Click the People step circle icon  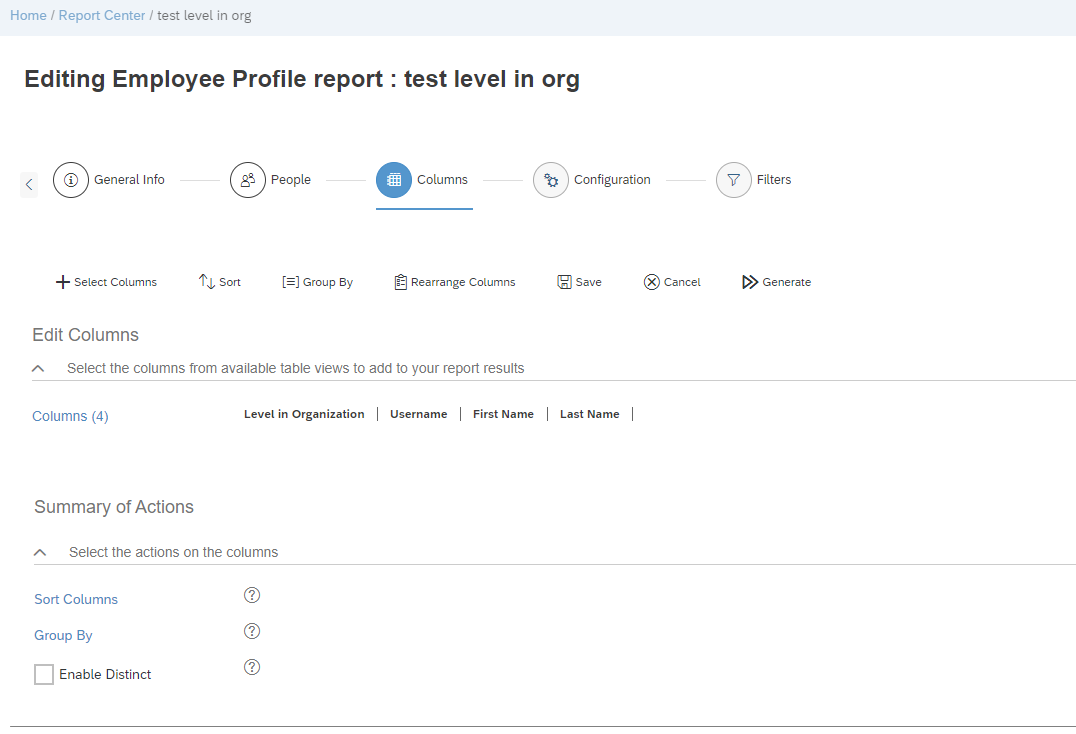click(248, 180)
